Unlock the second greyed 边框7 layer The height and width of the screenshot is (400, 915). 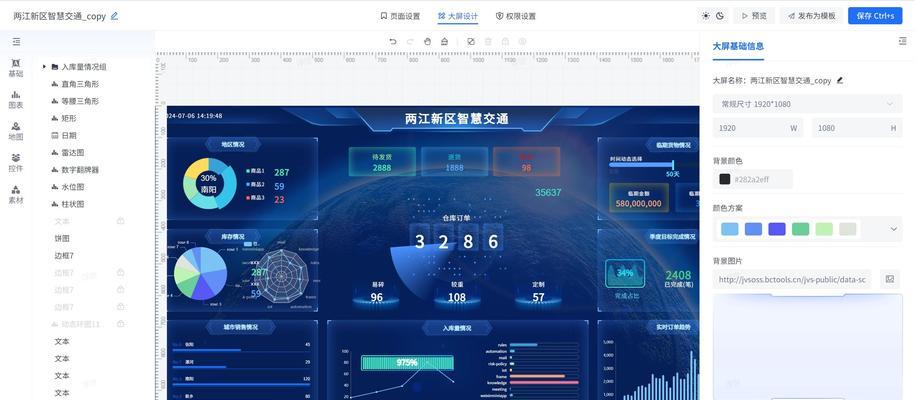click(x=120, y=290)
